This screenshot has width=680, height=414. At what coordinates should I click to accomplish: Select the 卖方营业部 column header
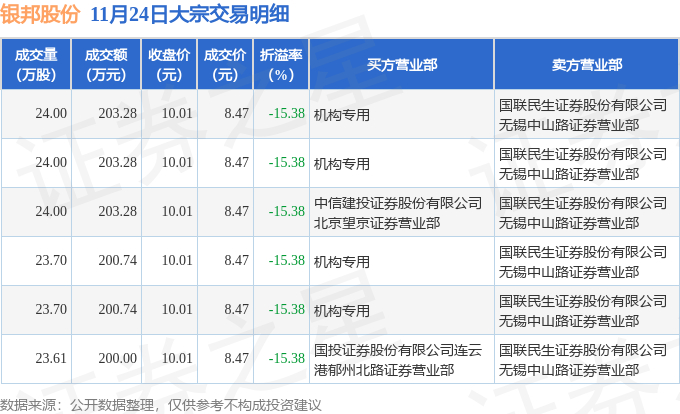tap(587, 65)
